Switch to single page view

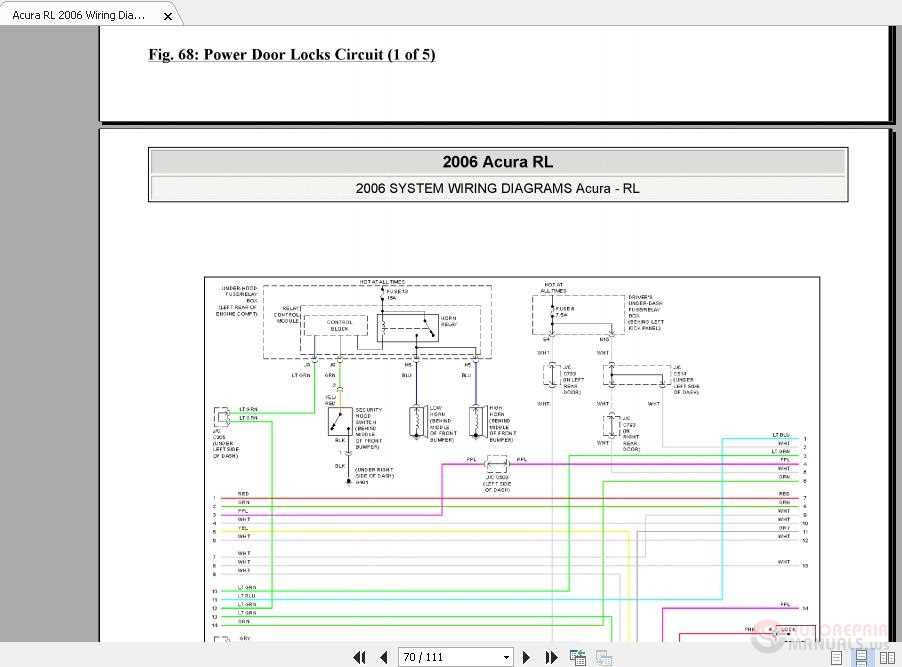tap(837, 658)
